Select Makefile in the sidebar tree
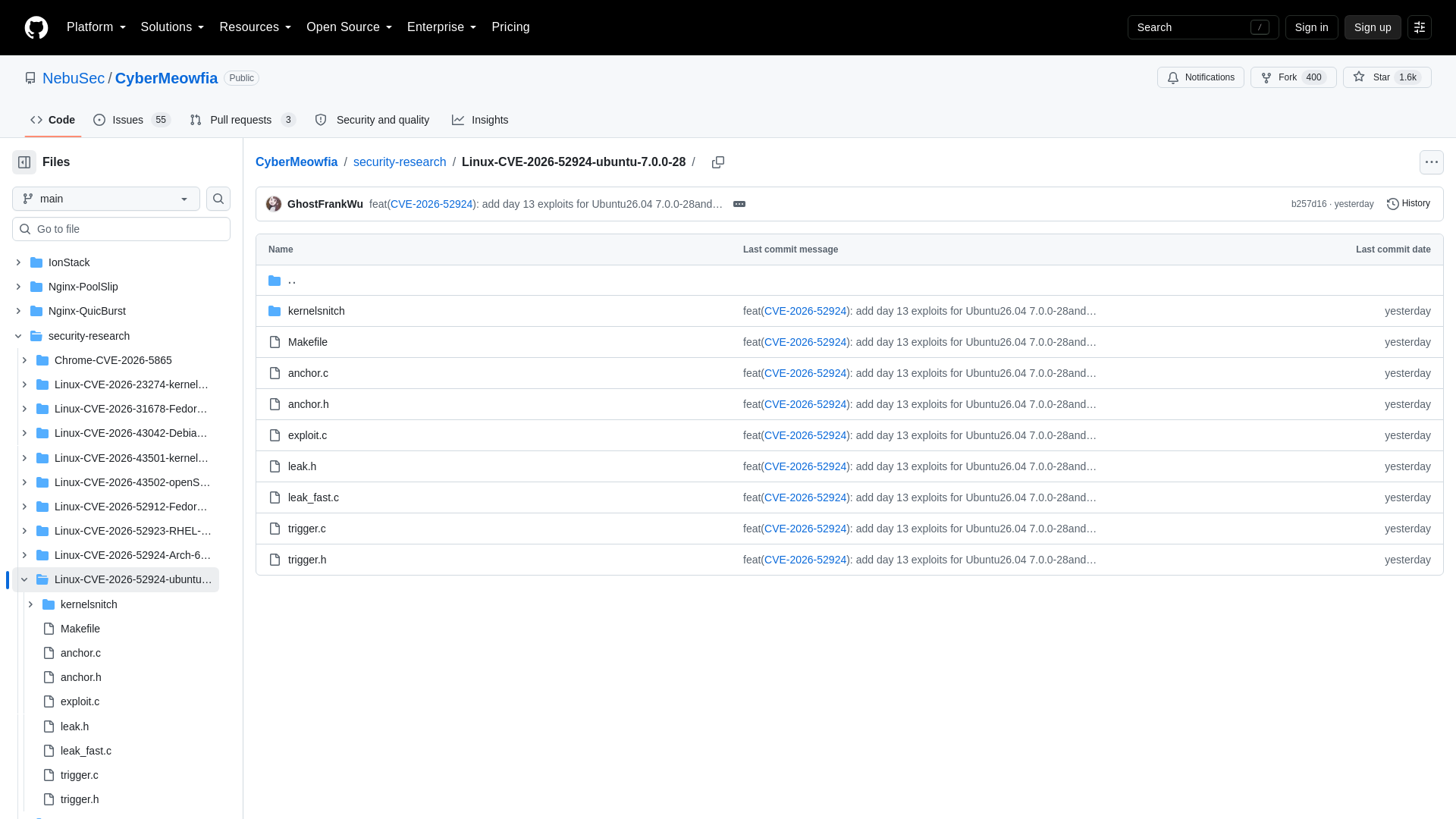Viewport: 1456px width, 819px height. (80, 629)
